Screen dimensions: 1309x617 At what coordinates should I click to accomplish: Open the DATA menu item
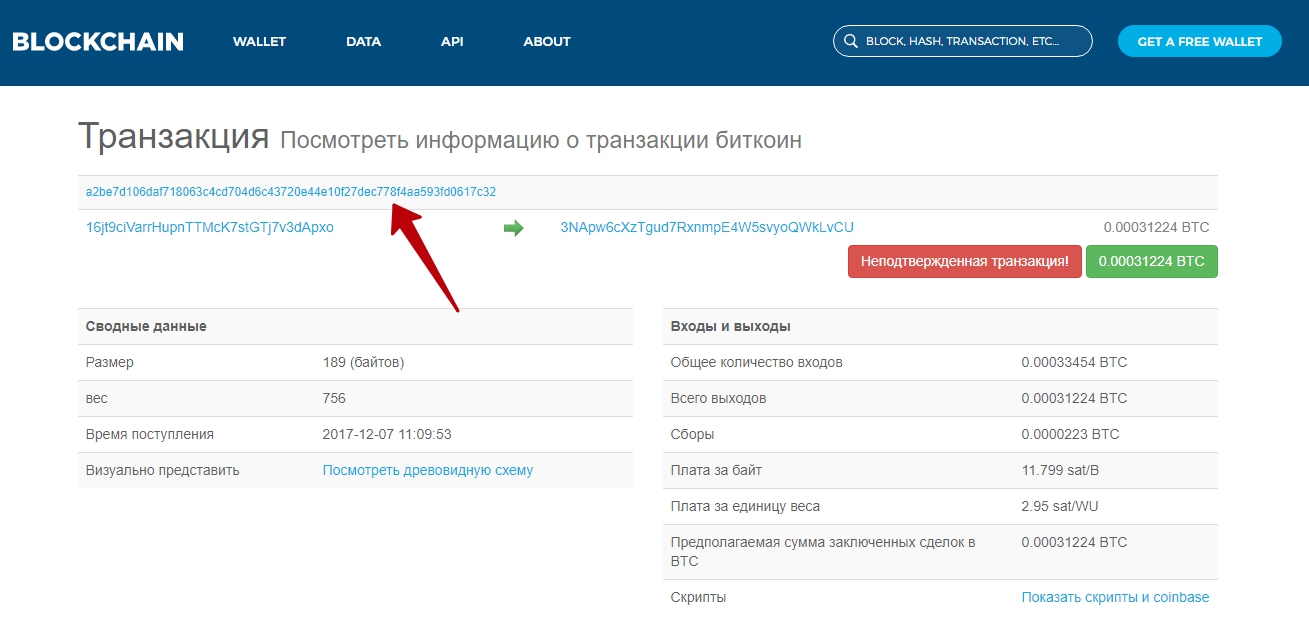pos(363,41)
